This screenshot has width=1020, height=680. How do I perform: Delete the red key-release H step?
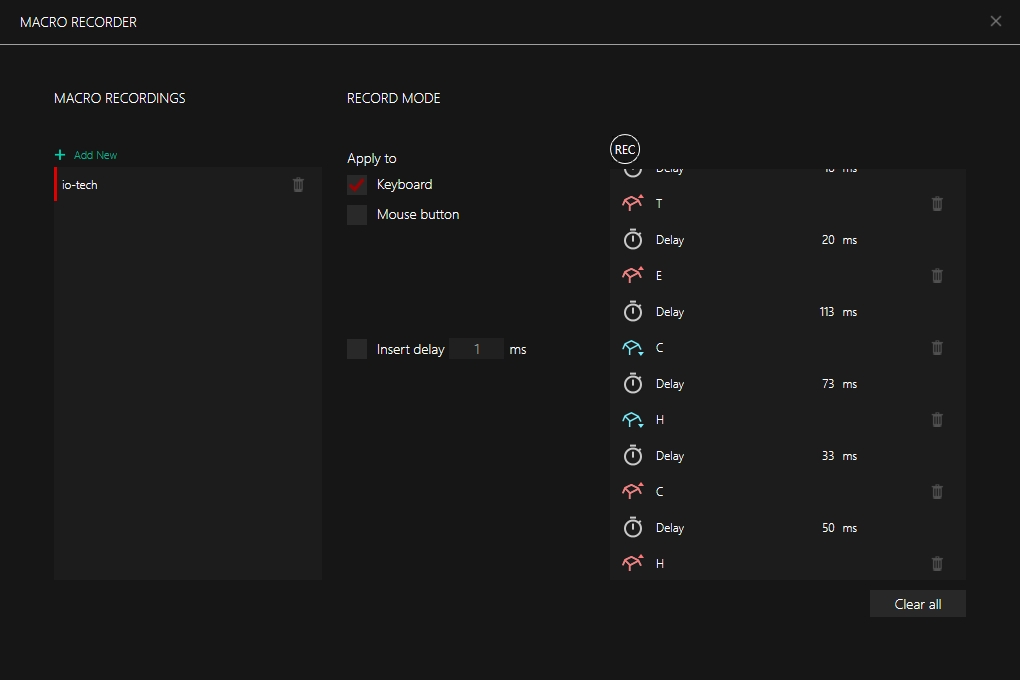937,564
